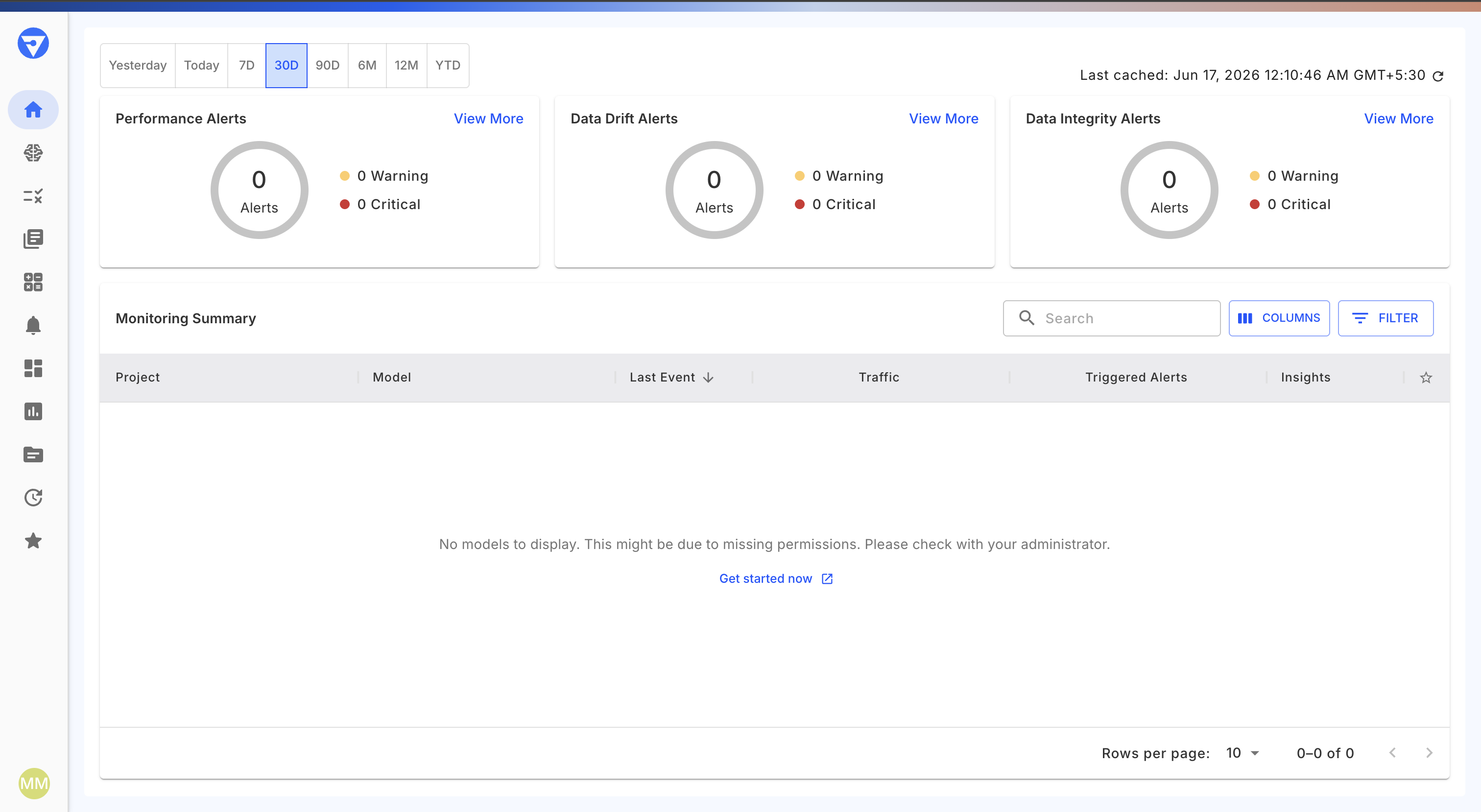Select the YTD time range
Screen dimensions: 1481x812
coord(448,65)
